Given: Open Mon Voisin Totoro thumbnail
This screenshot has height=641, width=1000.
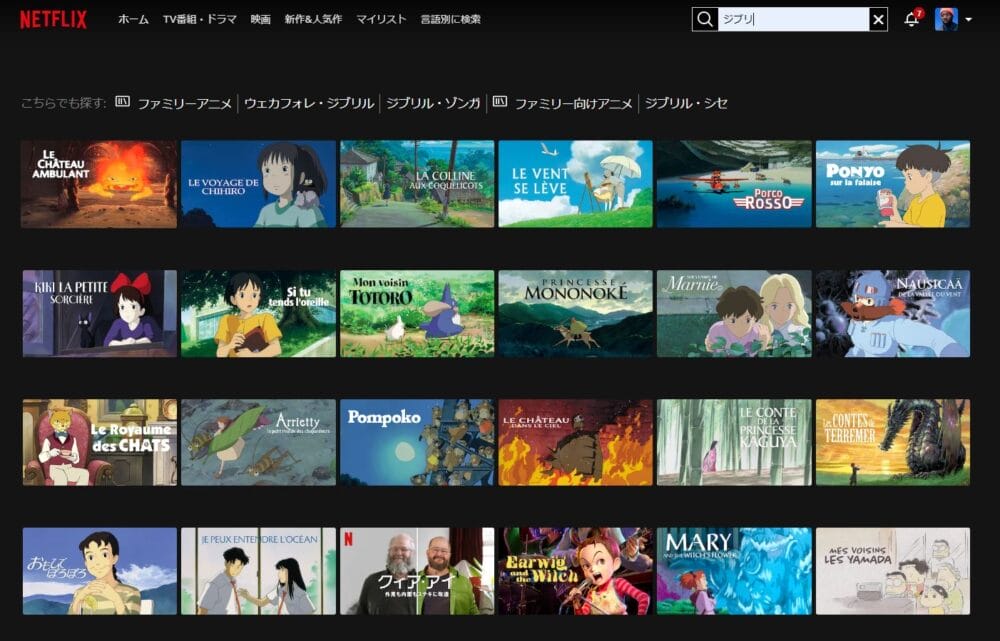Looking at the screenshot, I should coord(417,313).
